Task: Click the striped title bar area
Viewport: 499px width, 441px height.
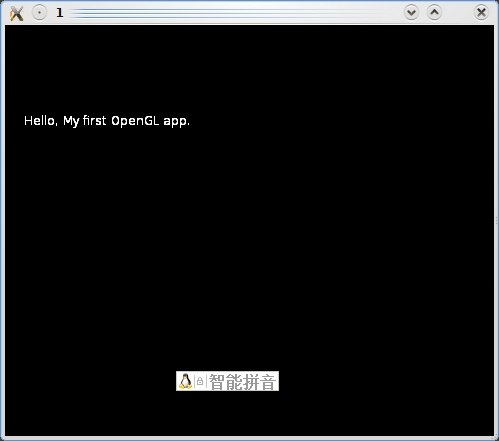Action: click(x=233, y=13)
